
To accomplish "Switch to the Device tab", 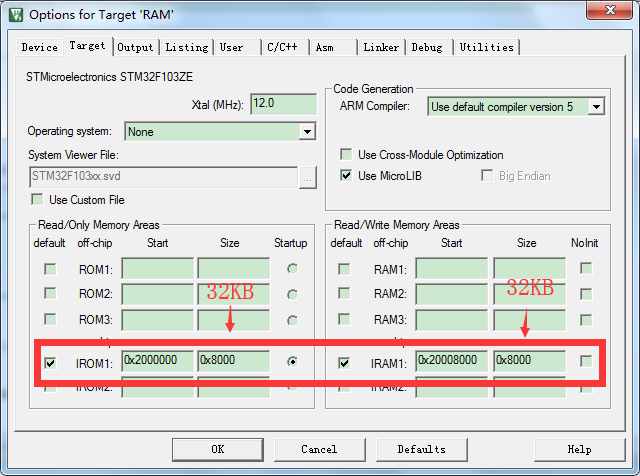I will click(x=40, y=47).
